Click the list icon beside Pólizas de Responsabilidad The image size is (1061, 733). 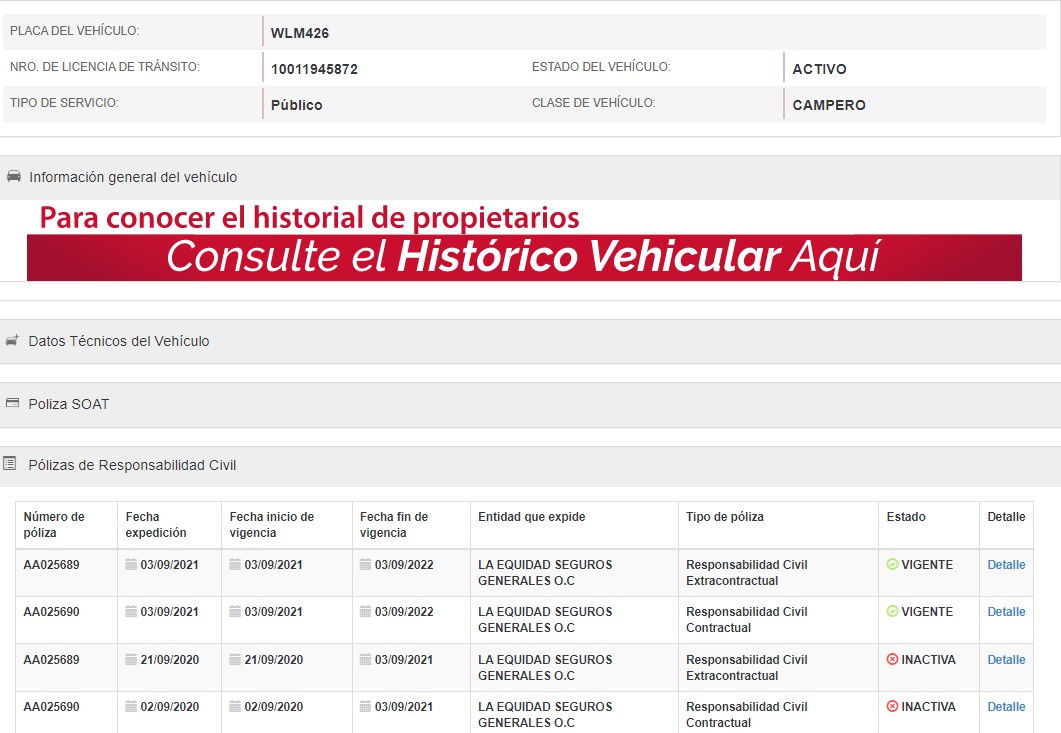[x=10, y=464]
